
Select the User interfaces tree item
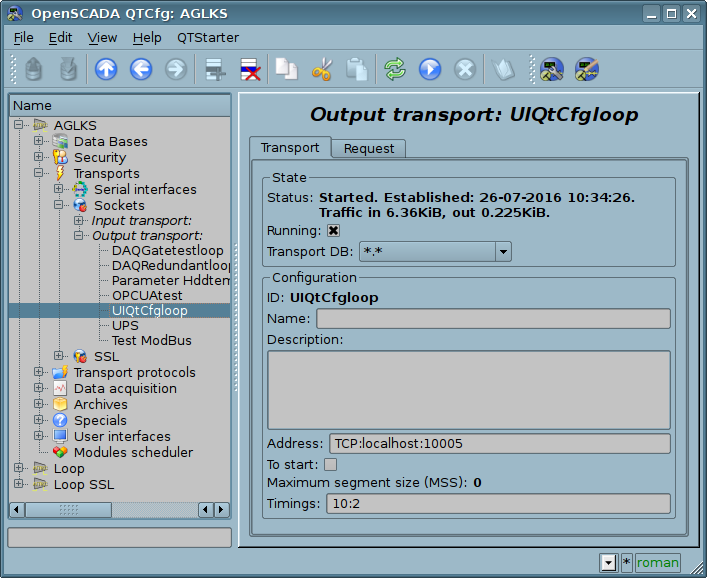(122, 436)
